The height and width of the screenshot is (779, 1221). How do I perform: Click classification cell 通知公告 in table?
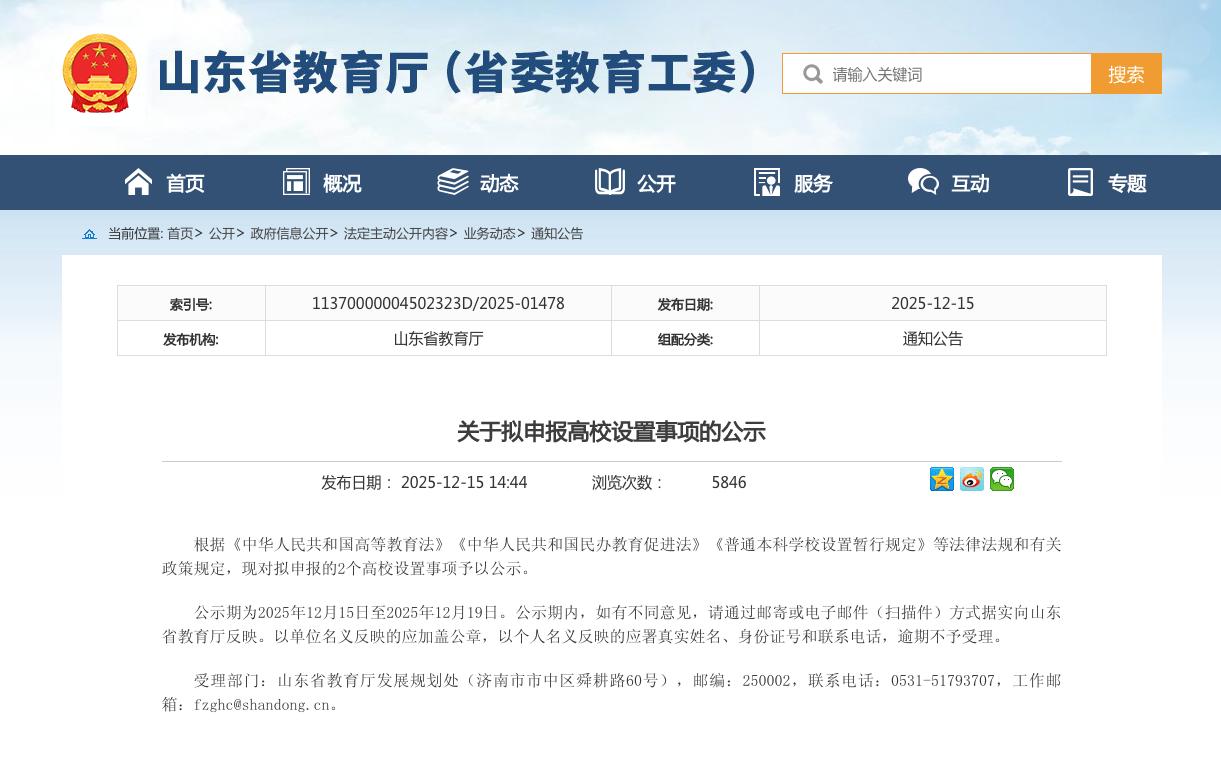[x=932, y=339]
